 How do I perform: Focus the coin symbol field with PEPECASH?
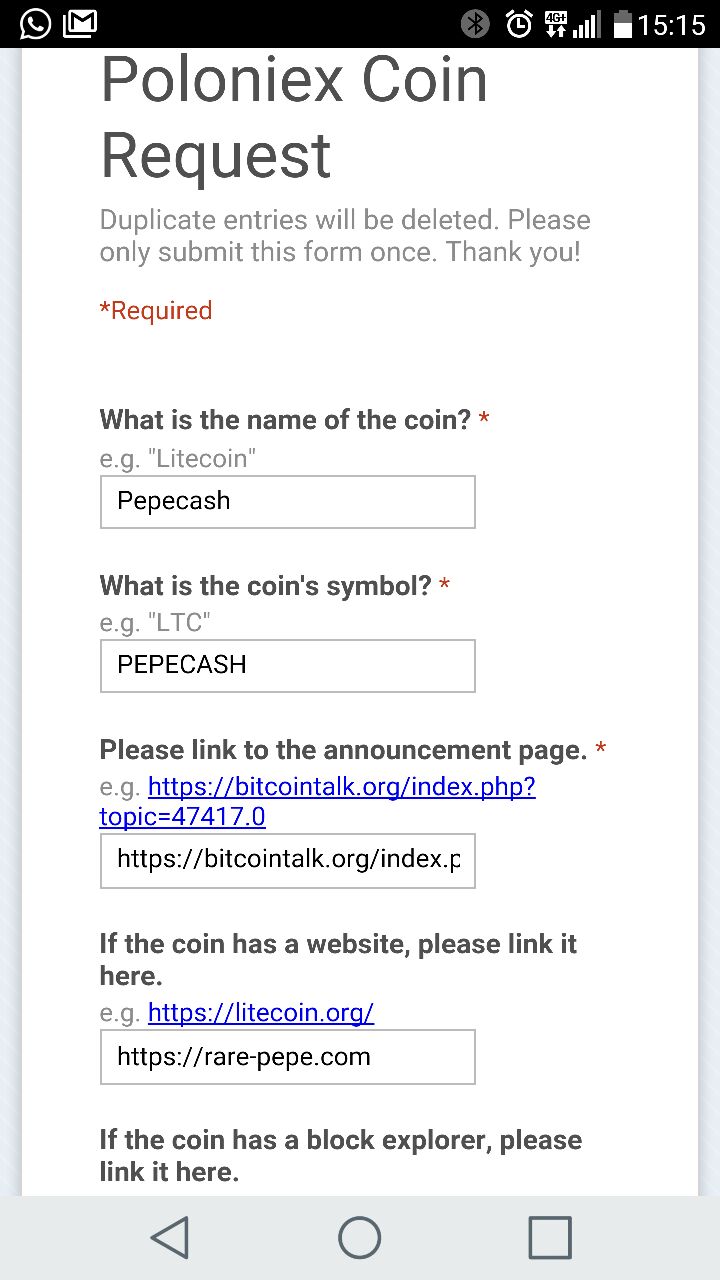(x=287, y=666)
